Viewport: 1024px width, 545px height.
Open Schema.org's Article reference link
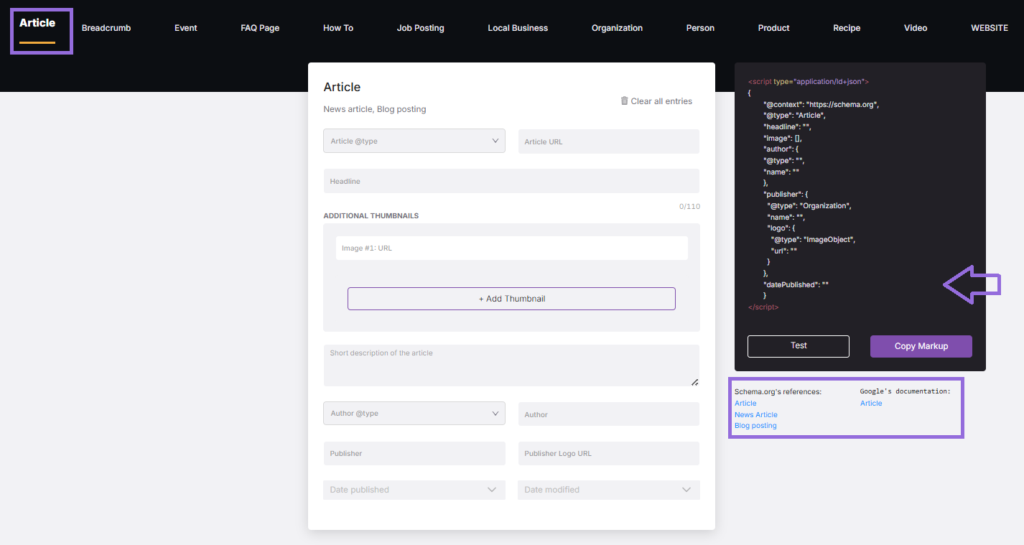point(745,403)
